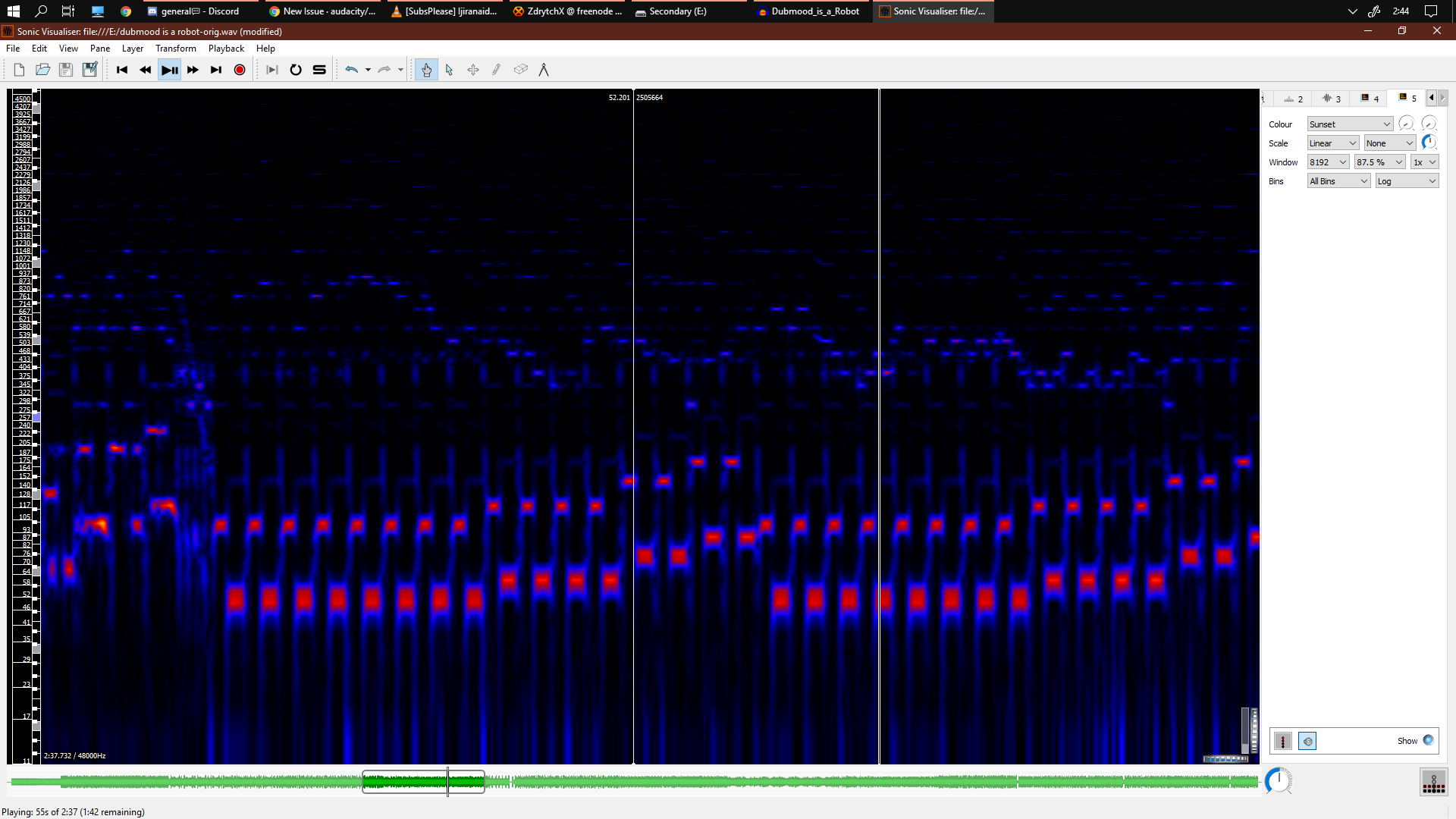The width and height of the screenshot is (1456, 819).
Task: Open the Transform menu
Action: [x=175, y=48]
